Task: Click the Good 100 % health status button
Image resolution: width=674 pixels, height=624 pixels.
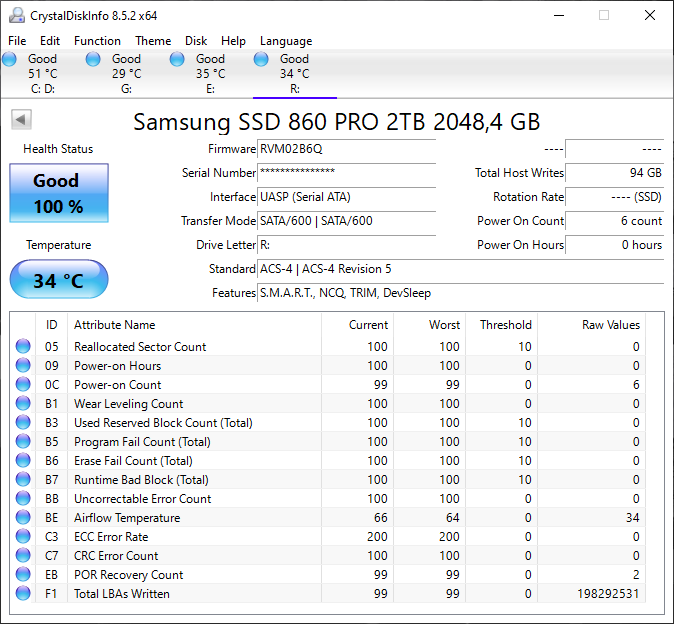Action: coord(58,193)
